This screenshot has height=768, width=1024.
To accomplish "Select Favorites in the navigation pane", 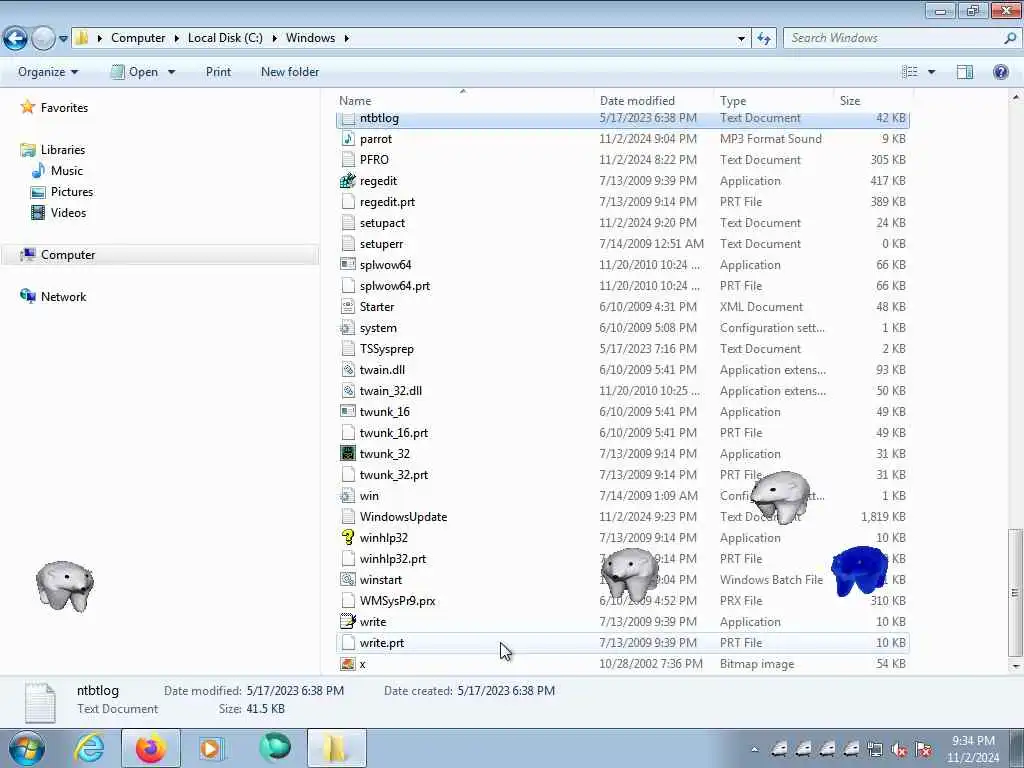I will point(63,108).
